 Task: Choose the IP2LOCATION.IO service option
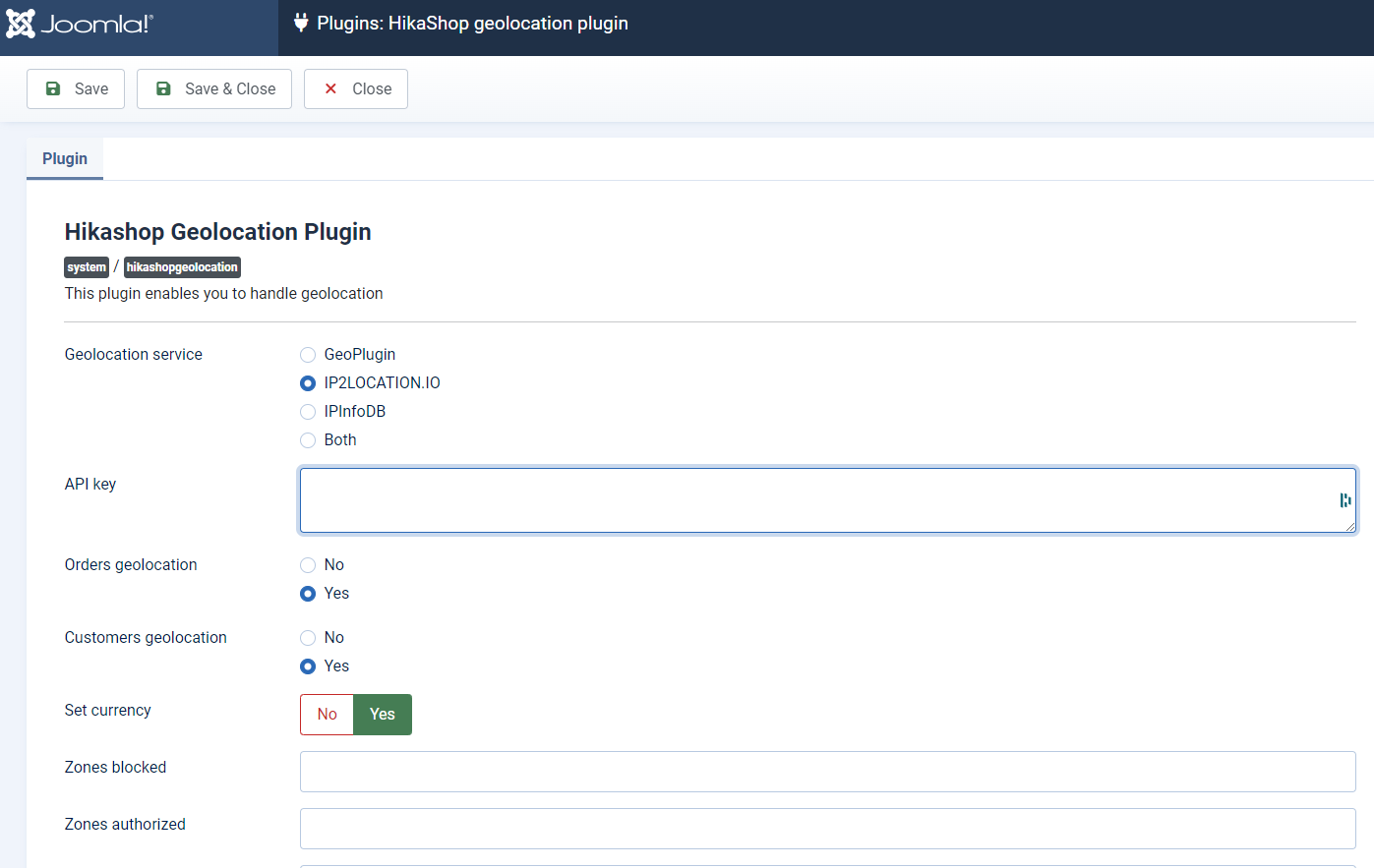click(308, 383)
